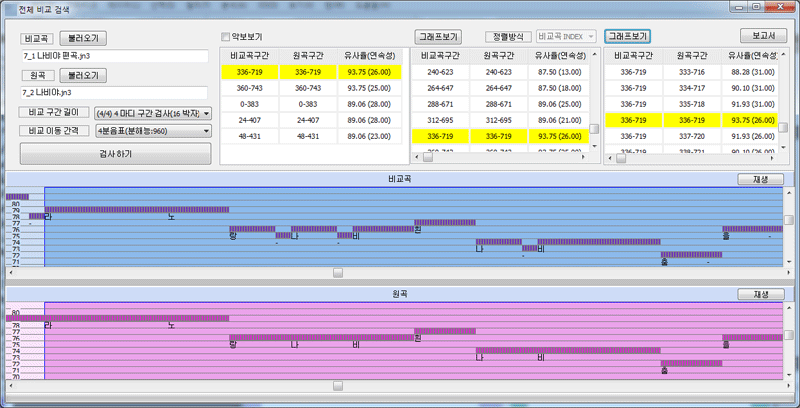Click 그래프보기 button beside 정렬방식
800x408 pixels.
[x=438, y=36]
